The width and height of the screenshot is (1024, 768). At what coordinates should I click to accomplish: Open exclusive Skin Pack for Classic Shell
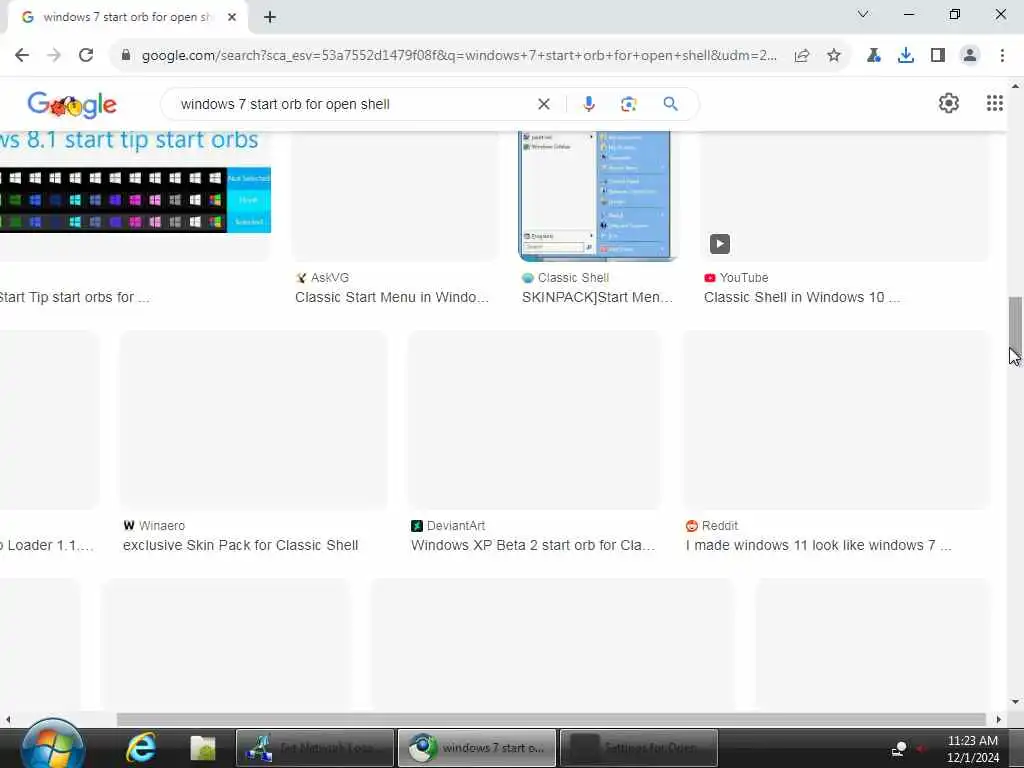pyautogui.click(x=240, y=545)
